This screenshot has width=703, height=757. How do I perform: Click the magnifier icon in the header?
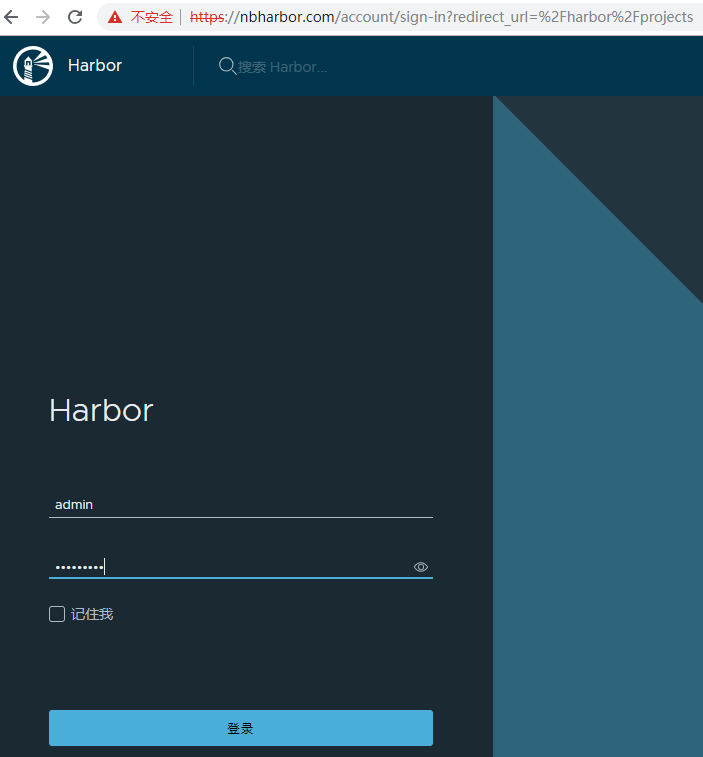pyautogui.click(x=227, y=66)
